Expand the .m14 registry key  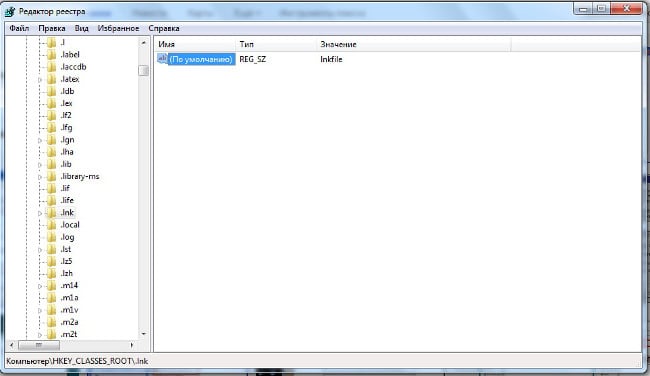pos(40,286)
